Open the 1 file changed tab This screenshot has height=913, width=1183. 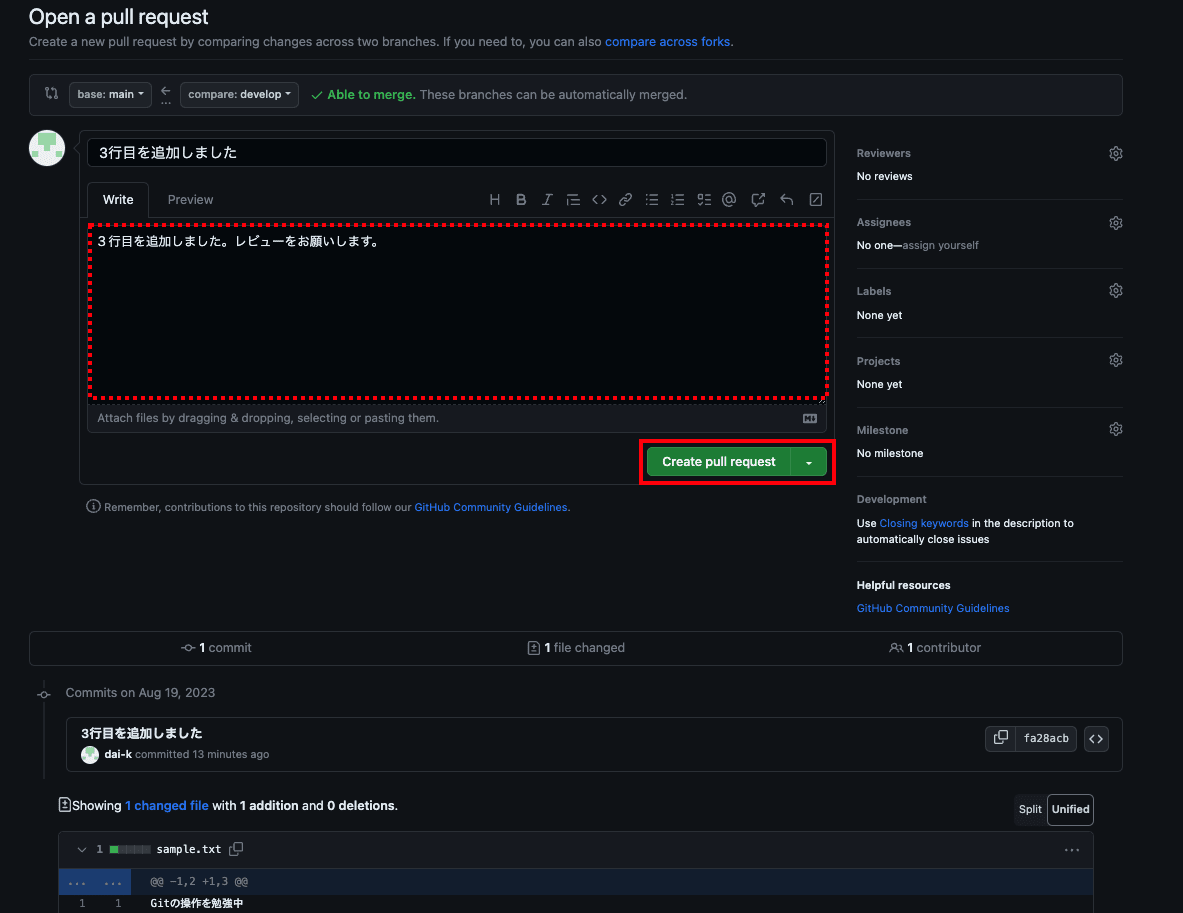coord(576,647)
